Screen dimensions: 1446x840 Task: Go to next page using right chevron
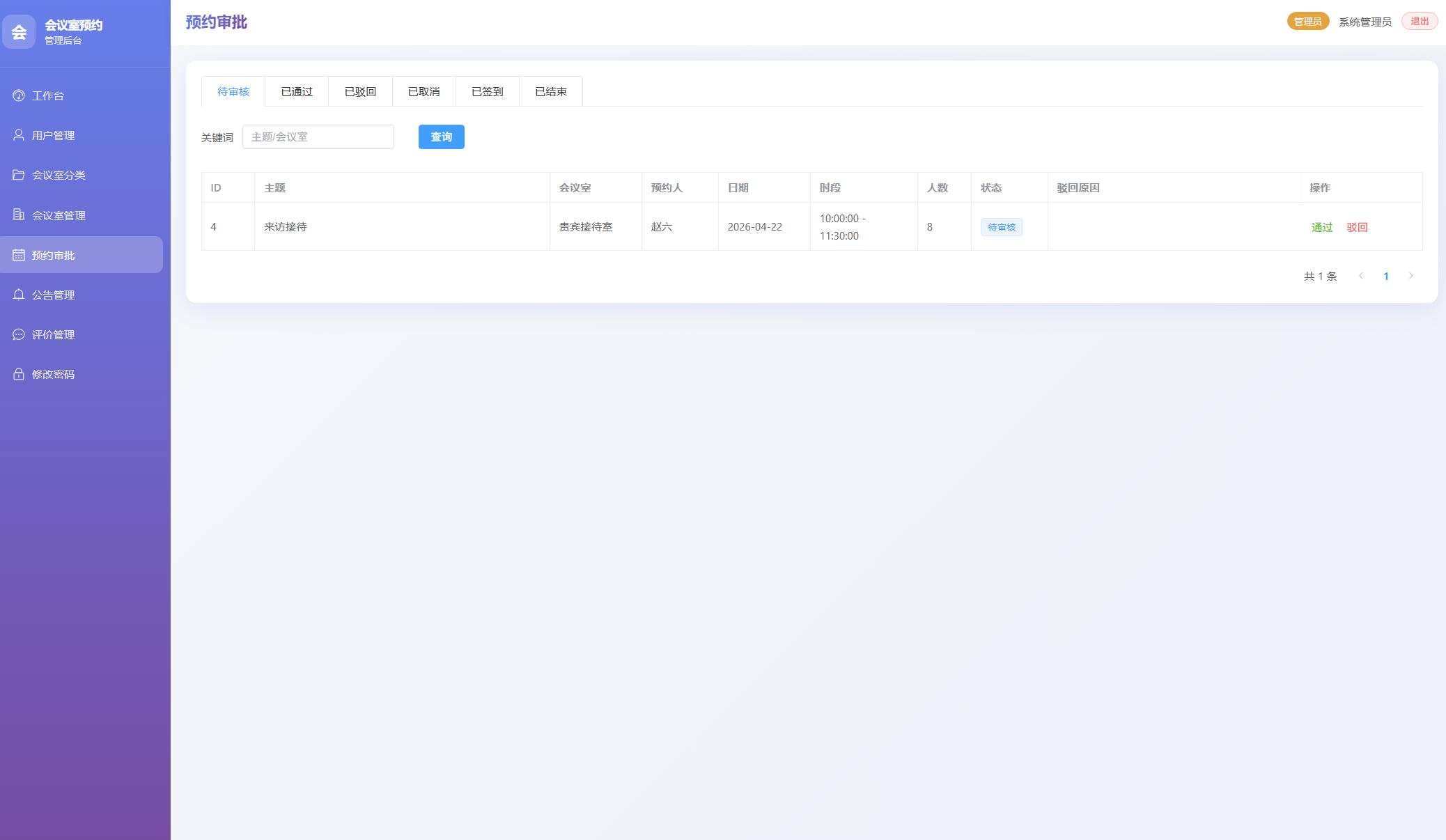[1411, 276]
